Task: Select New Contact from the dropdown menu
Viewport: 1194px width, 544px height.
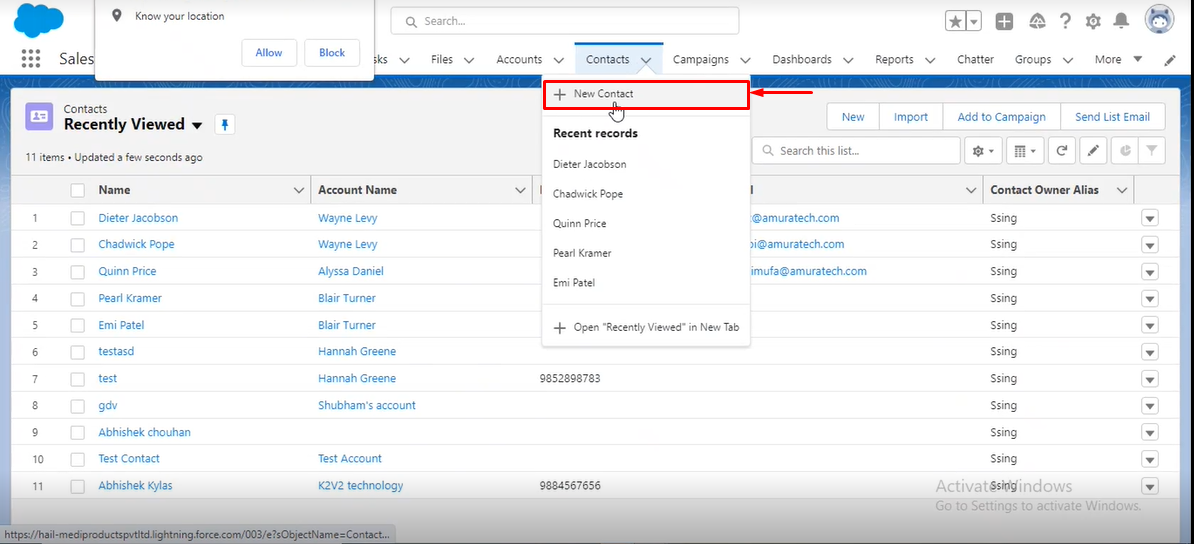Action: point(646,94)
